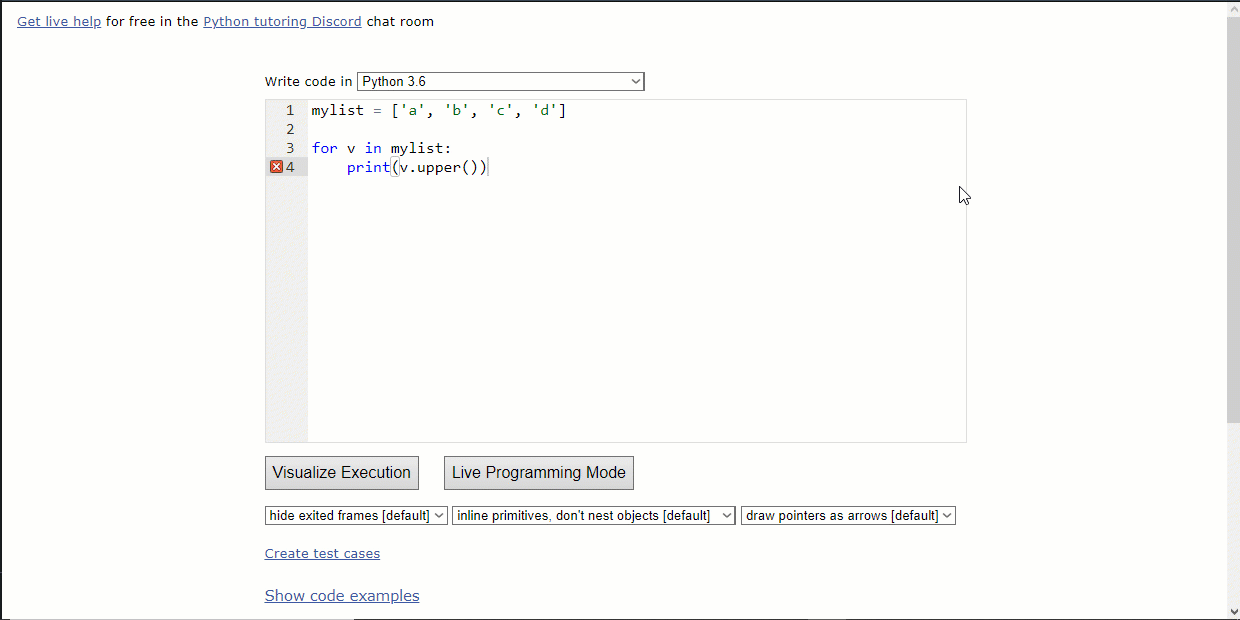Click the "Create test cases" link

click(322, 553)
